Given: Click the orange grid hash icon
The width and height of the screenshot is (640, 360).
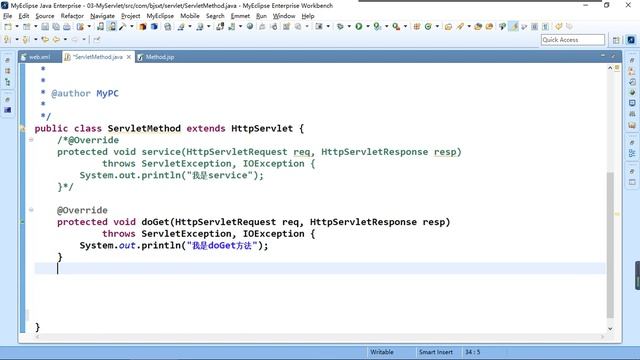Looking at the screenshot, I should pyautogui.click(x=417, y=27).
